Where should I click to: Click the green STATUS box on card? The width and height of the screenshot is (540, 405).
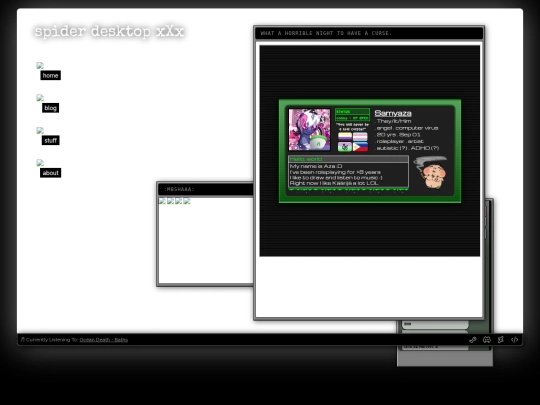(x=352, y=115)
